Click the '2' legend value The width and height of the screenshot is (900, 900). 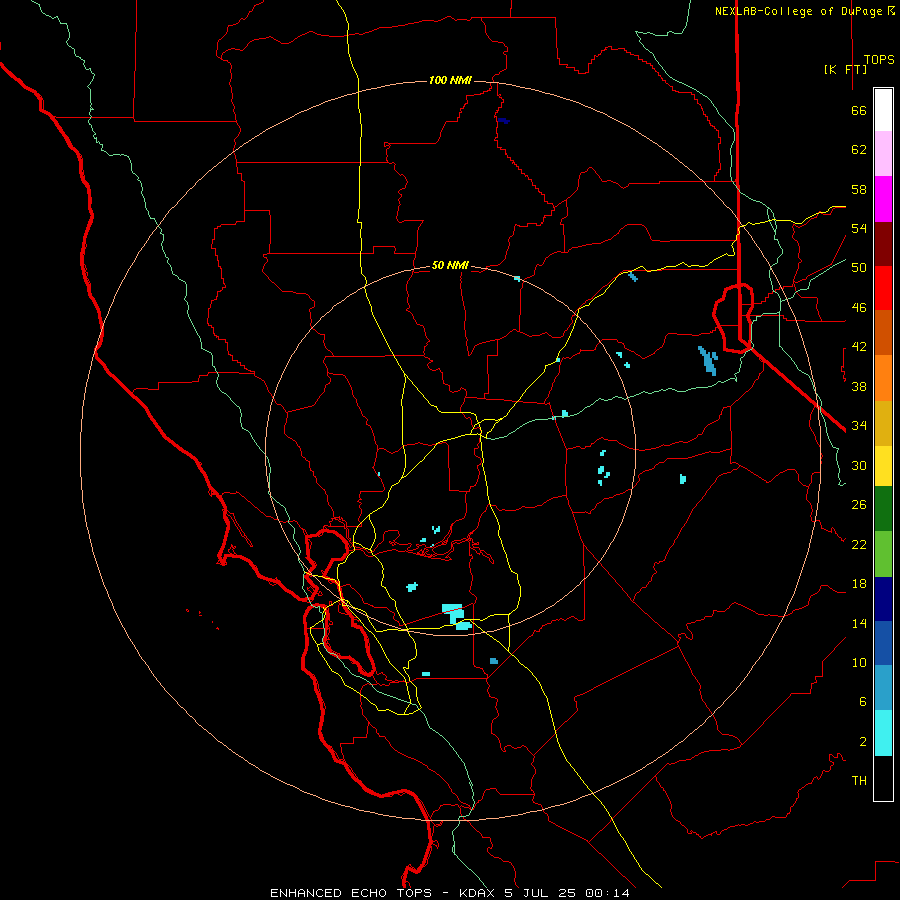click(862, 742)
